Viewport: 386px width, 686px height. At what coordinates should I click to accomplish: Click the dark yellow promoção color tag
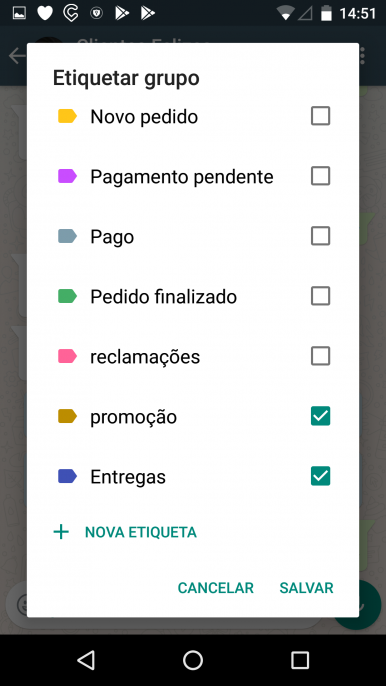[67, 416]
